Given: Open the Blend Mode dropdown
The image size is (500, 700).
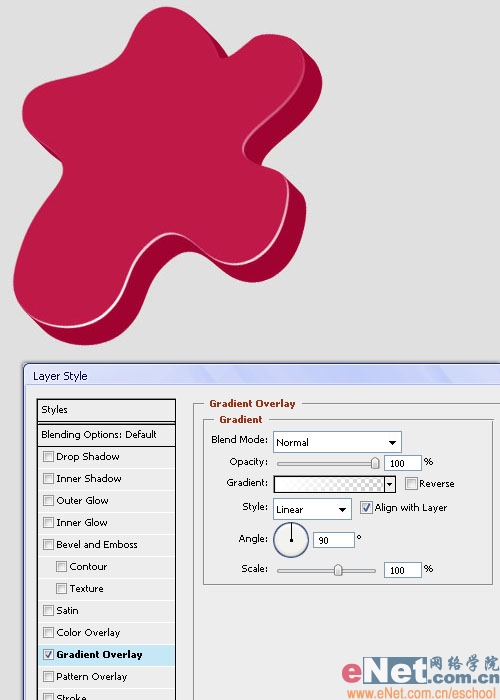Looking at the screenshot, I should point(337,442).
